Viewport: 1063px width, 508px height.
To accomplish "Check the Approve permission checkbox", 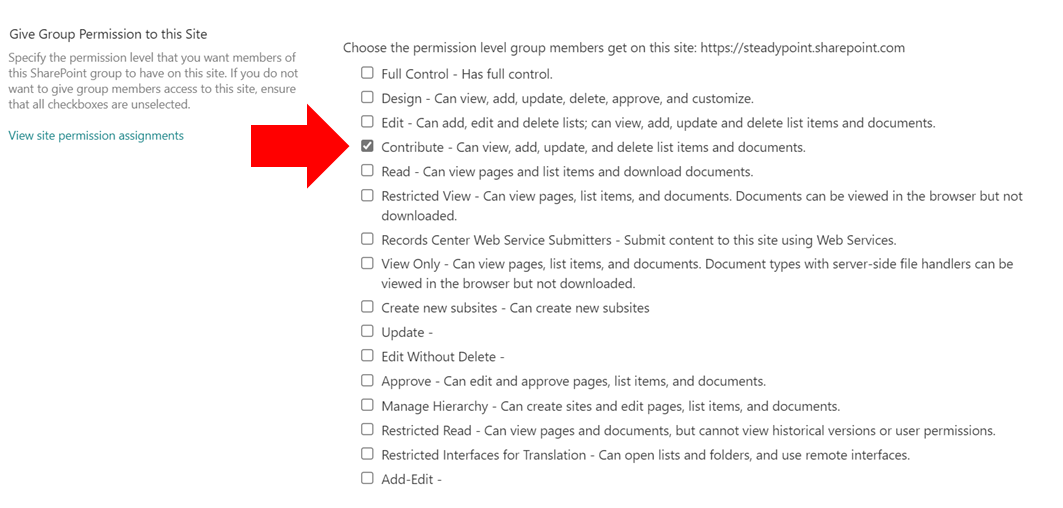I will pos(367,380).
